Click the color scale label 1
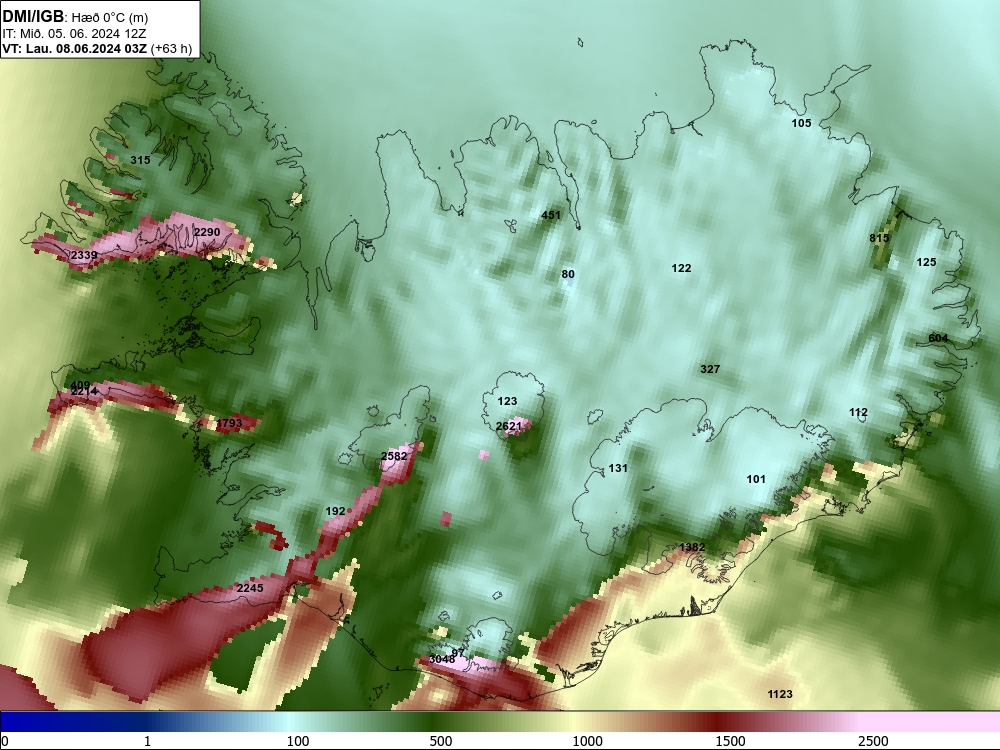1000x750 pixels. [x=147, y=741]
